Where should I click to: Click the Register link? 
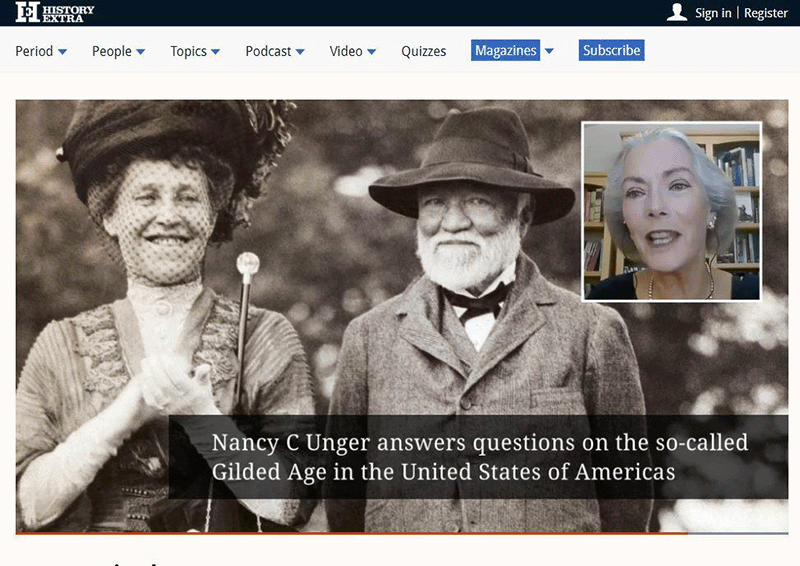pyautogui.click(x=766, y=13)
